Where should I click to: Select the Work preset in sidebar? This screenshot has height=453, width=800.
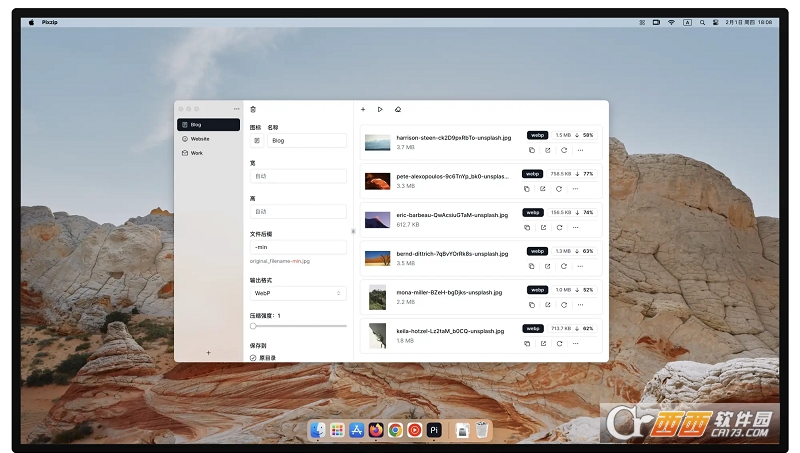pos(208,153)
